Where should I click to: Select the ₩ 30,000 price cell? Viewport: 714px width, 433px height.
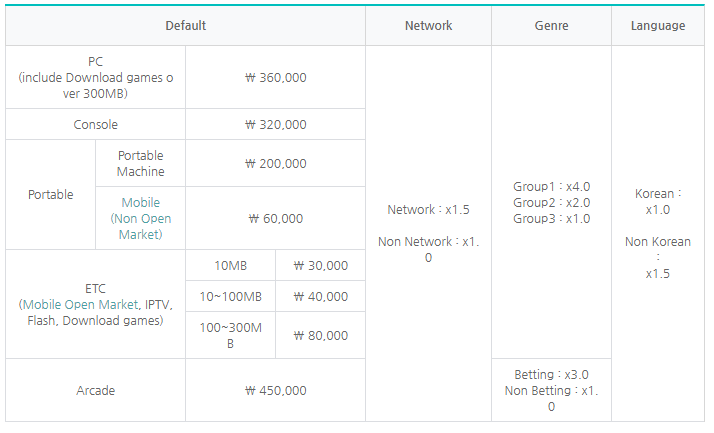[x=320, y=266]
